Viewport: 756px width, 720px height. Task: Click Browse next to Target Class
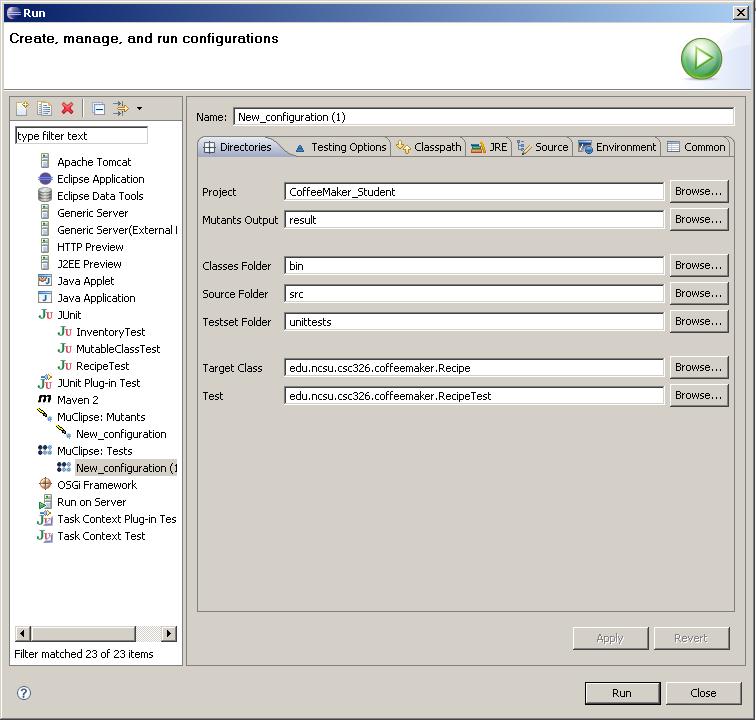[697, 367]
